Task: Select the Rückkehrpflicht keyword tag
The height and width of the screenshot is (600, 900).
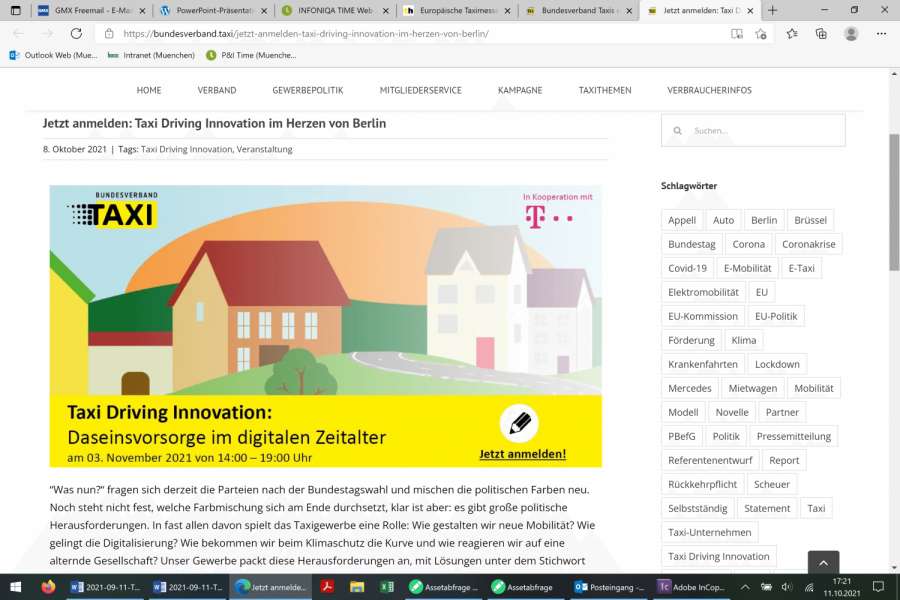Action: click(x=703, y=484)
